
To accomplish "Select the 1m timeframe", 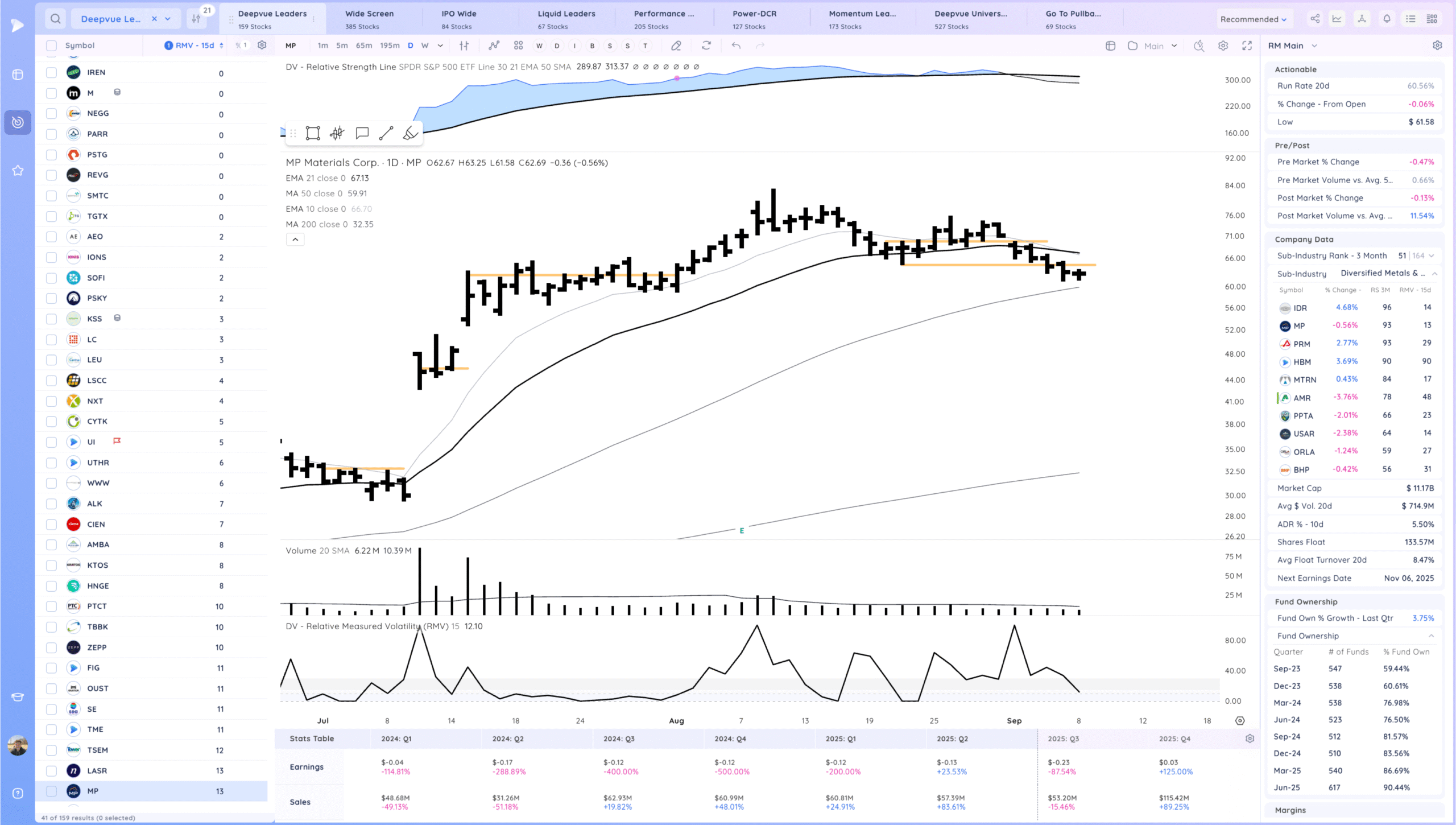I will click(322, 46).
